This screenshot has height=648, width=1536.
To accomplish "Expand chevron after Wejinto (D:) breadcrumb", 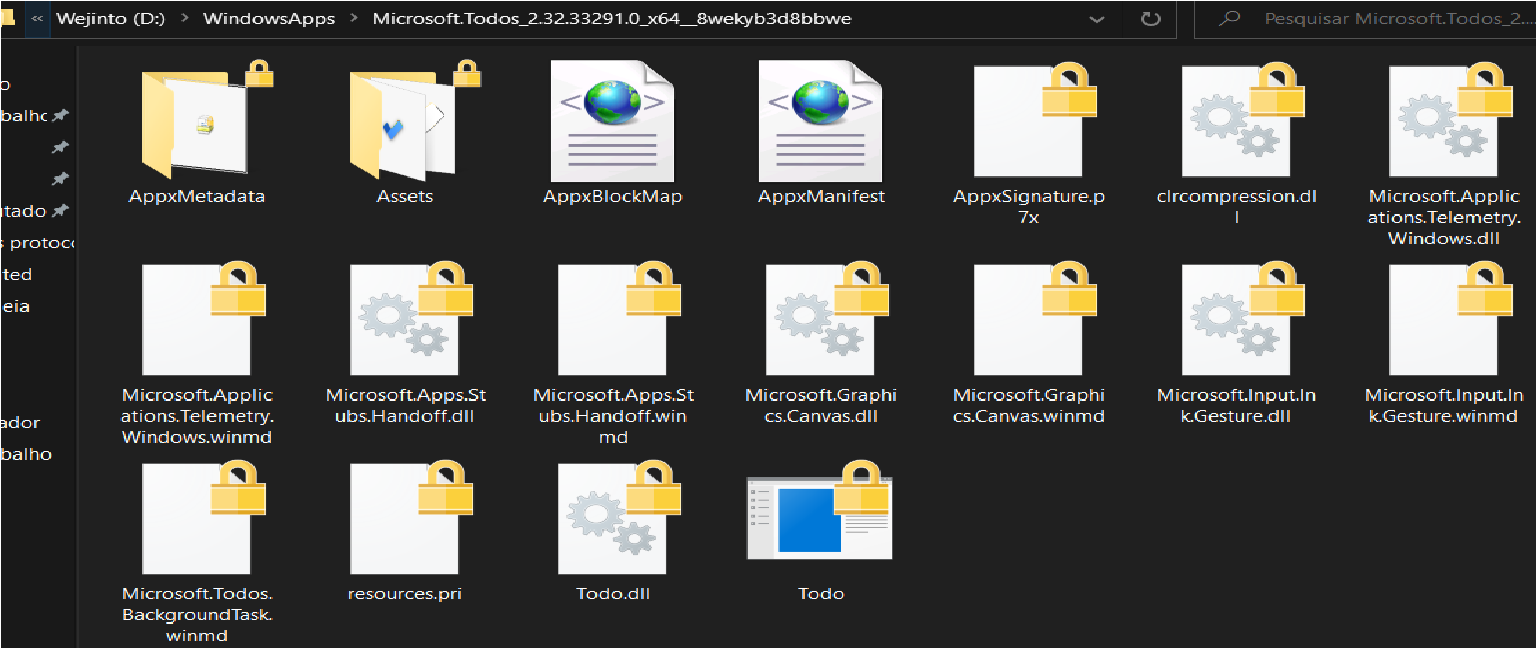I will (184, 19).
